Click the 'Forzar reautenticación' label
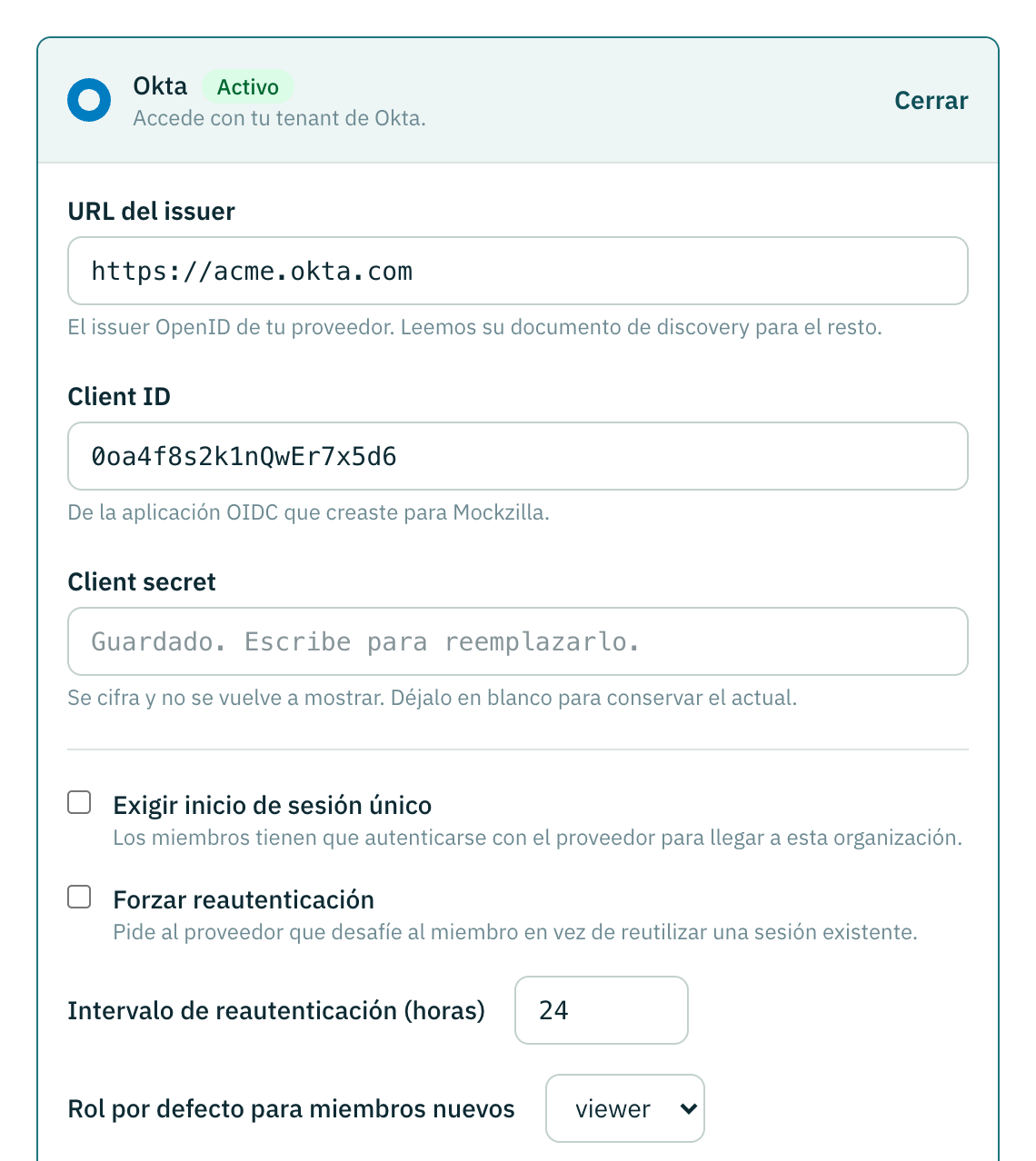 (x=244, y=899)
